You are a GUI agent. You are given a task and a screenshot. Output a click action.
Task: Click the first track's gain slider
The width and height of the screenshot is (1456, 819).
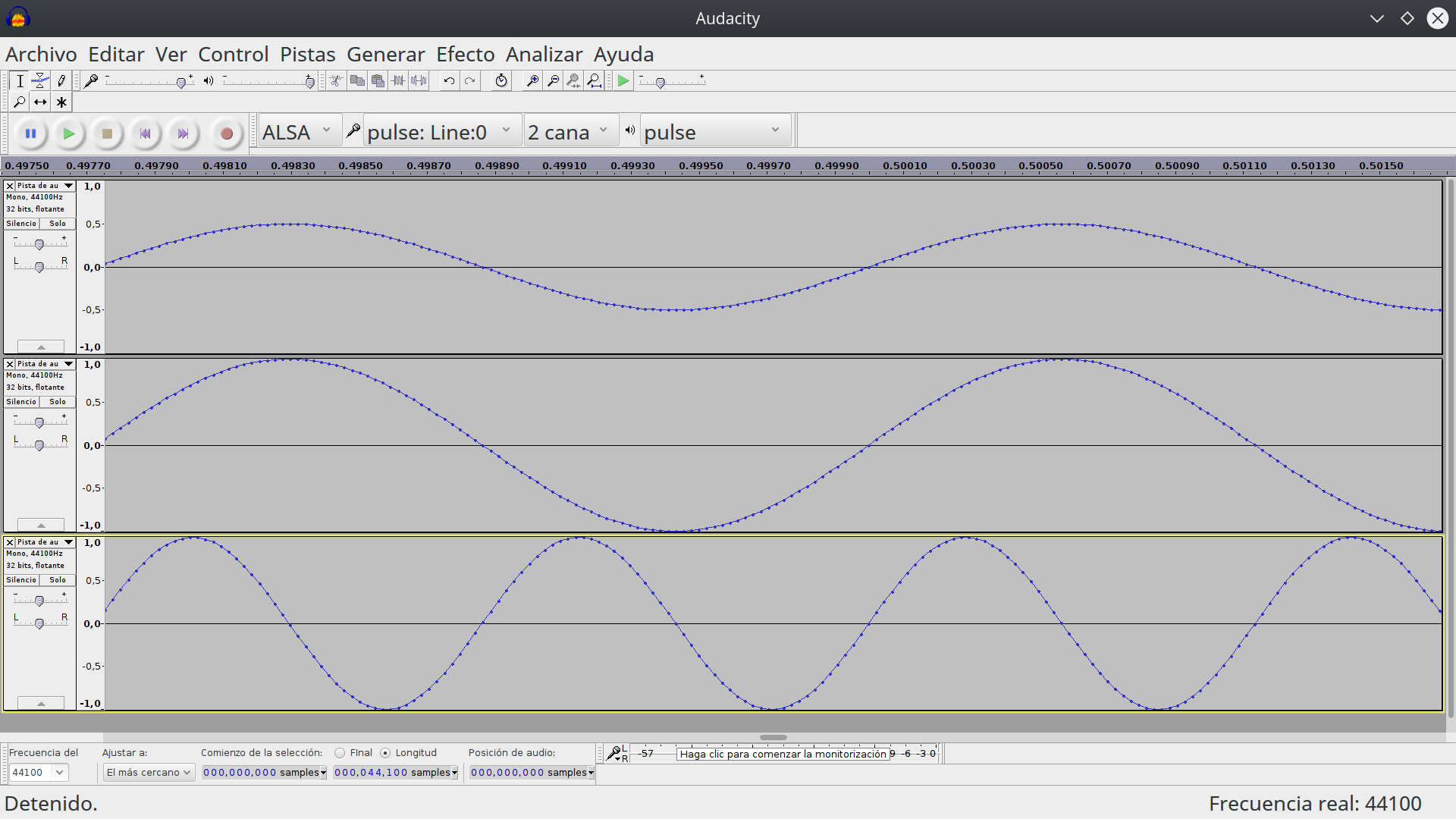39,243
